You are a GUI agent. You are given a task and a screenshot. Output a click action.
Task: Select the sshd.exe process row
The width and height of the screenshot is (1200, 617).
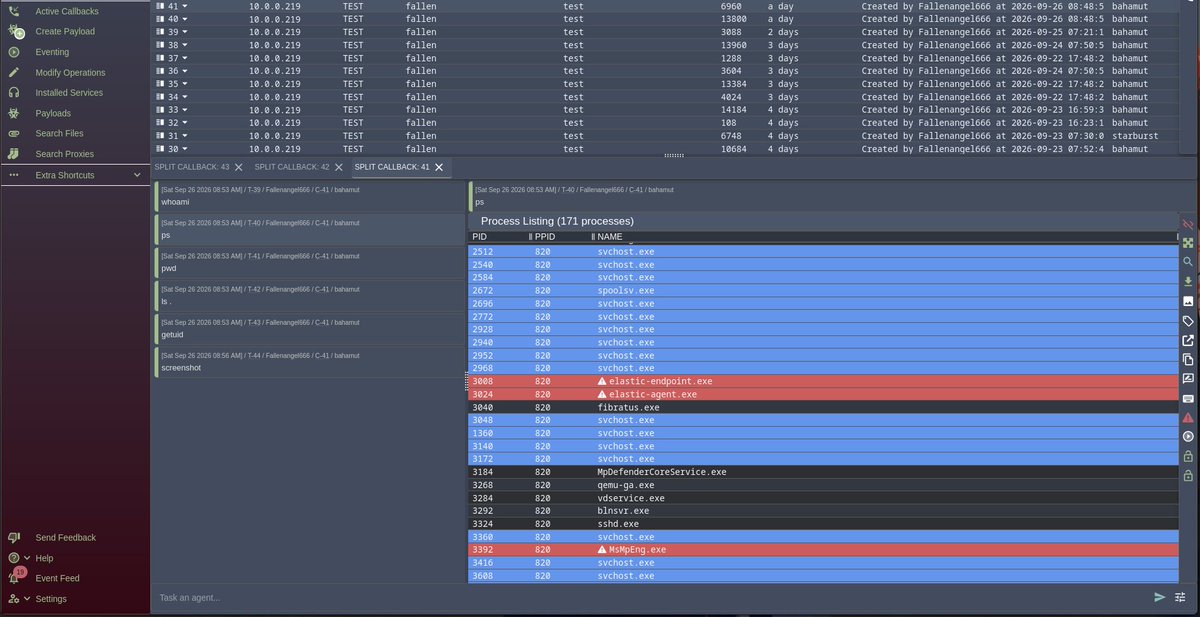click(823, 524)
